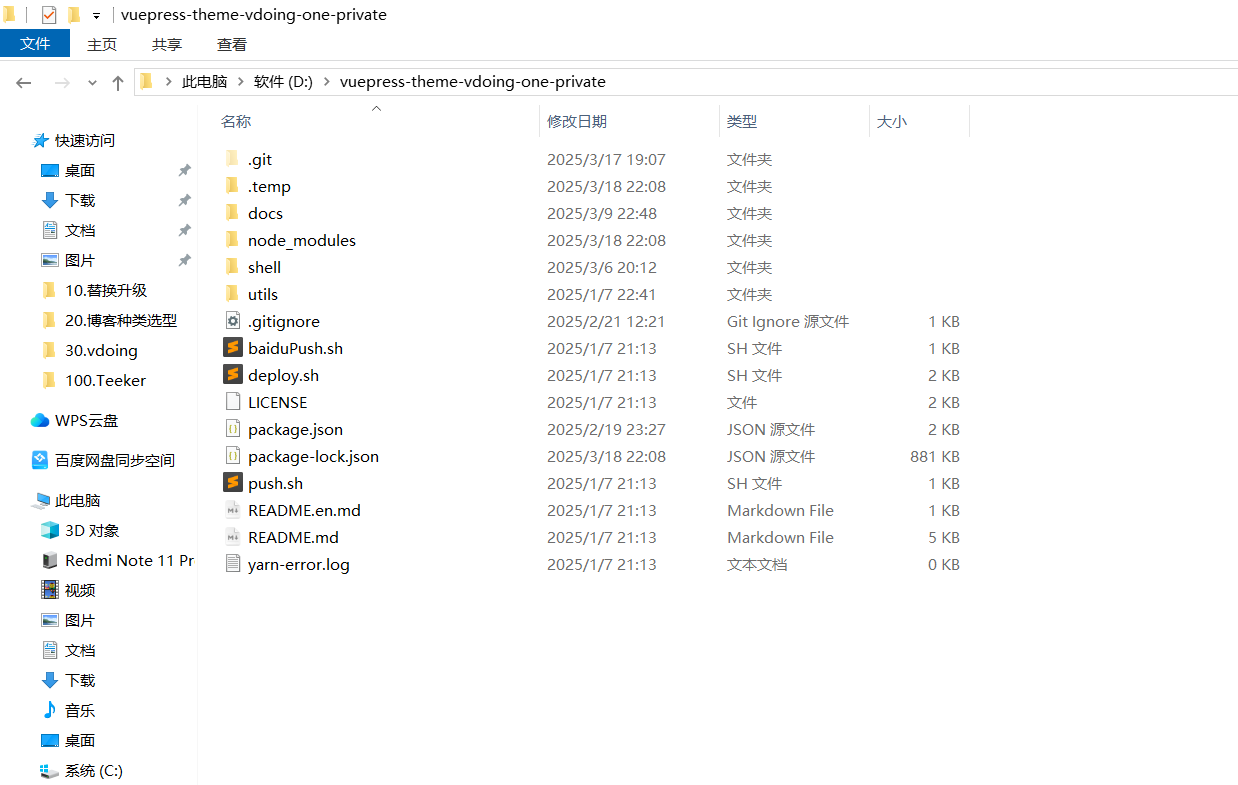Screen dimensions: 1238x785
Task: Switch to the 共享 ribbon tab
Action: (x=167, y=44)
